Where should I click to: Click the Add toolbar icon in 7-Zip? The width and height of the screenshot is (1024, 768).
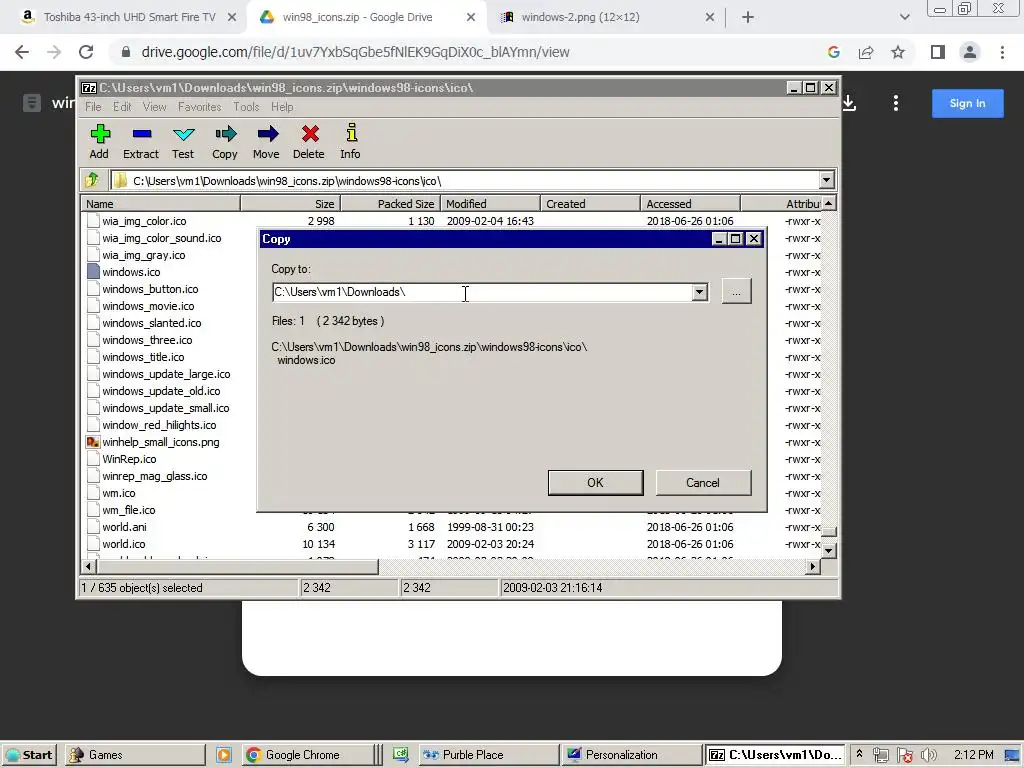pos(99,141)
